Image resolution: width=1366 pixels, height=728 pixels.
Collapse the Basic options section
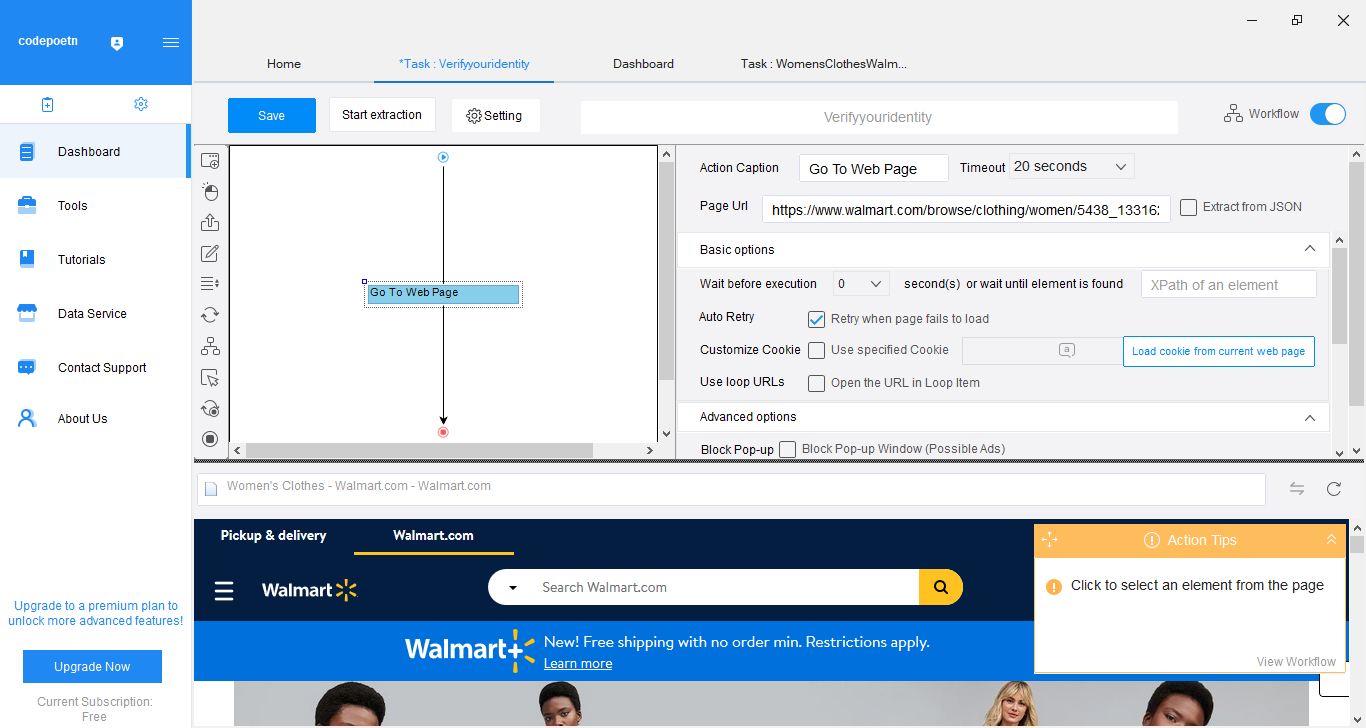click(1309, 249)
